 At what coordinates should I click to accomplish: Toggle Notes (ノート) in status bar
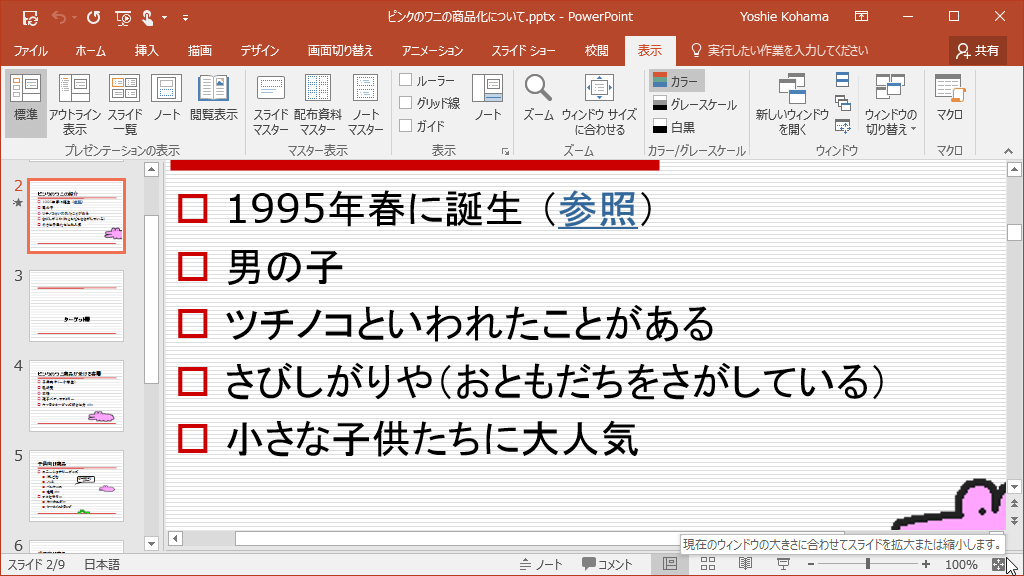(x=541, y=564)
